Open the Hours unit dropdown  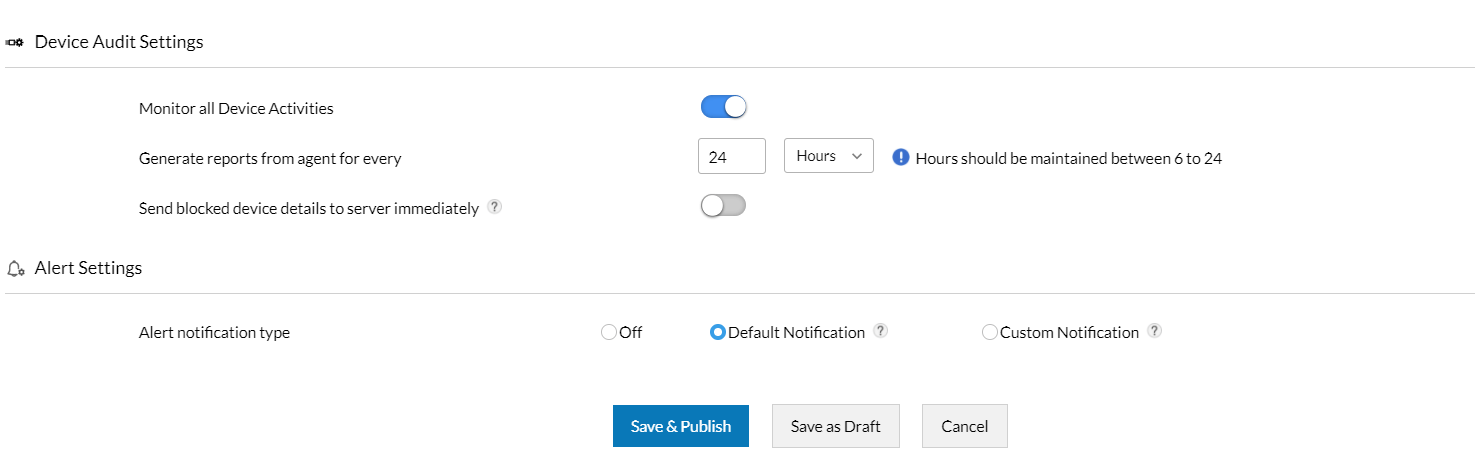pos(829,156)
